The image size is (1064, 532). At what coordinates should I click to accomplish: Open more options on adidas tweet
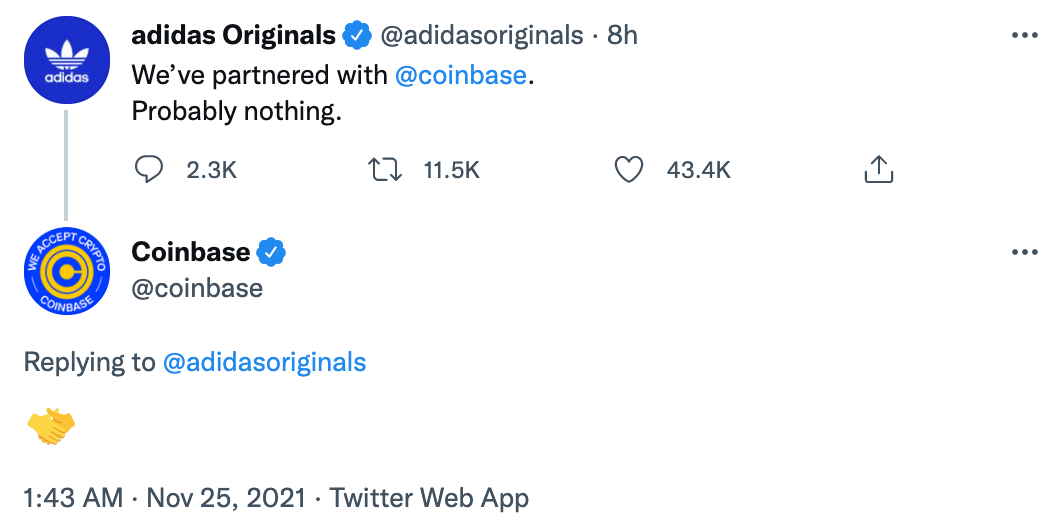click(x=1025, y=35)
